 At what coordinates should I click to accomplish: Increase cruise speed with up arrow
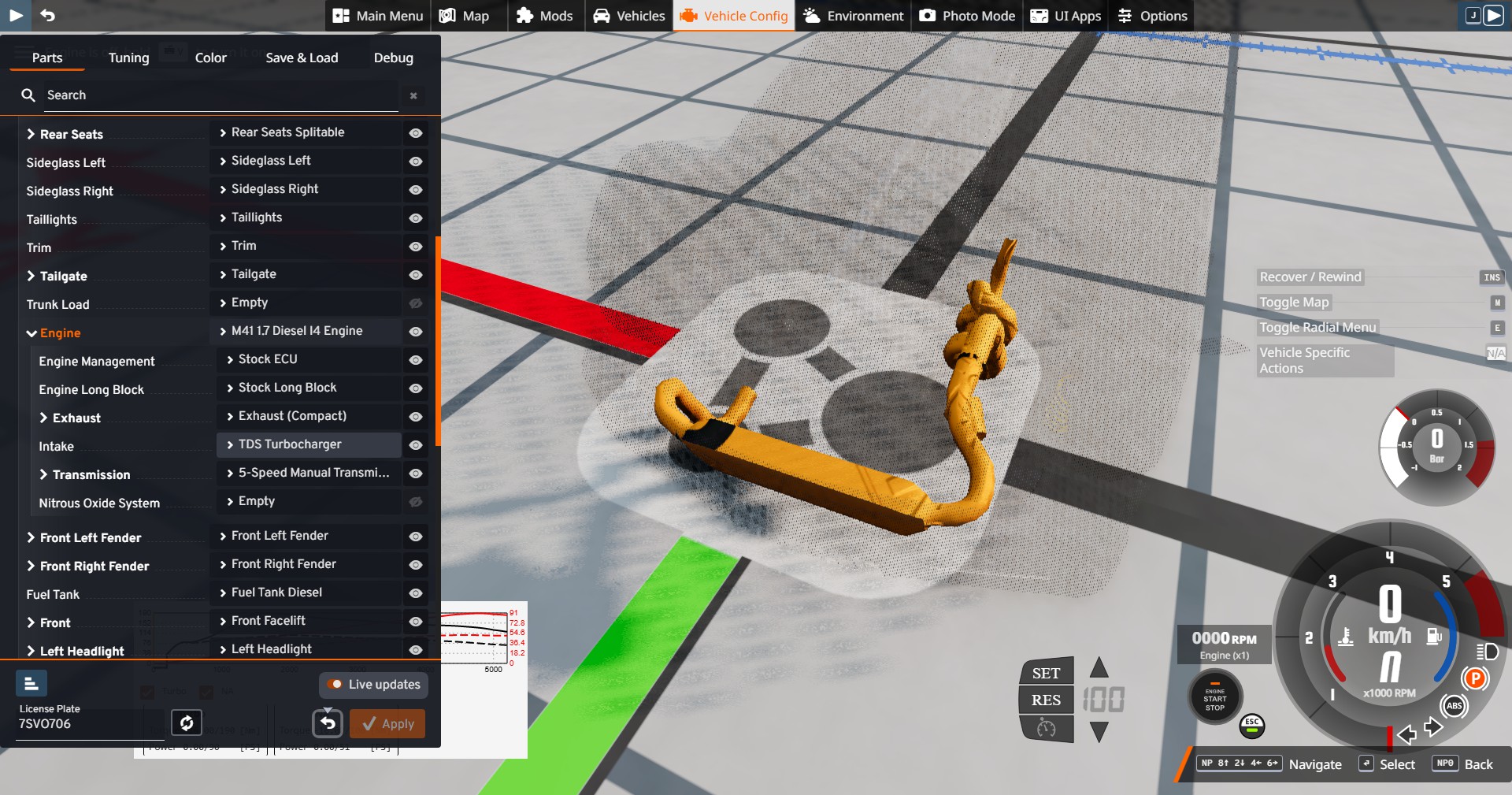coord(1099,668)
